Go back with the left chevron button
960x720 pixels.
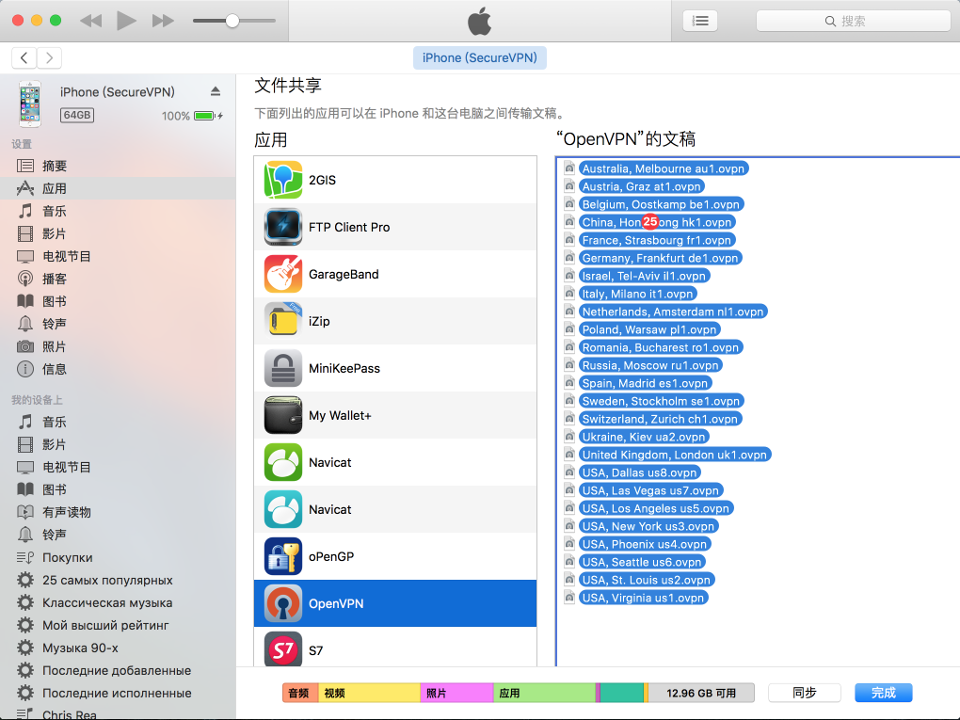pos(24,58)
